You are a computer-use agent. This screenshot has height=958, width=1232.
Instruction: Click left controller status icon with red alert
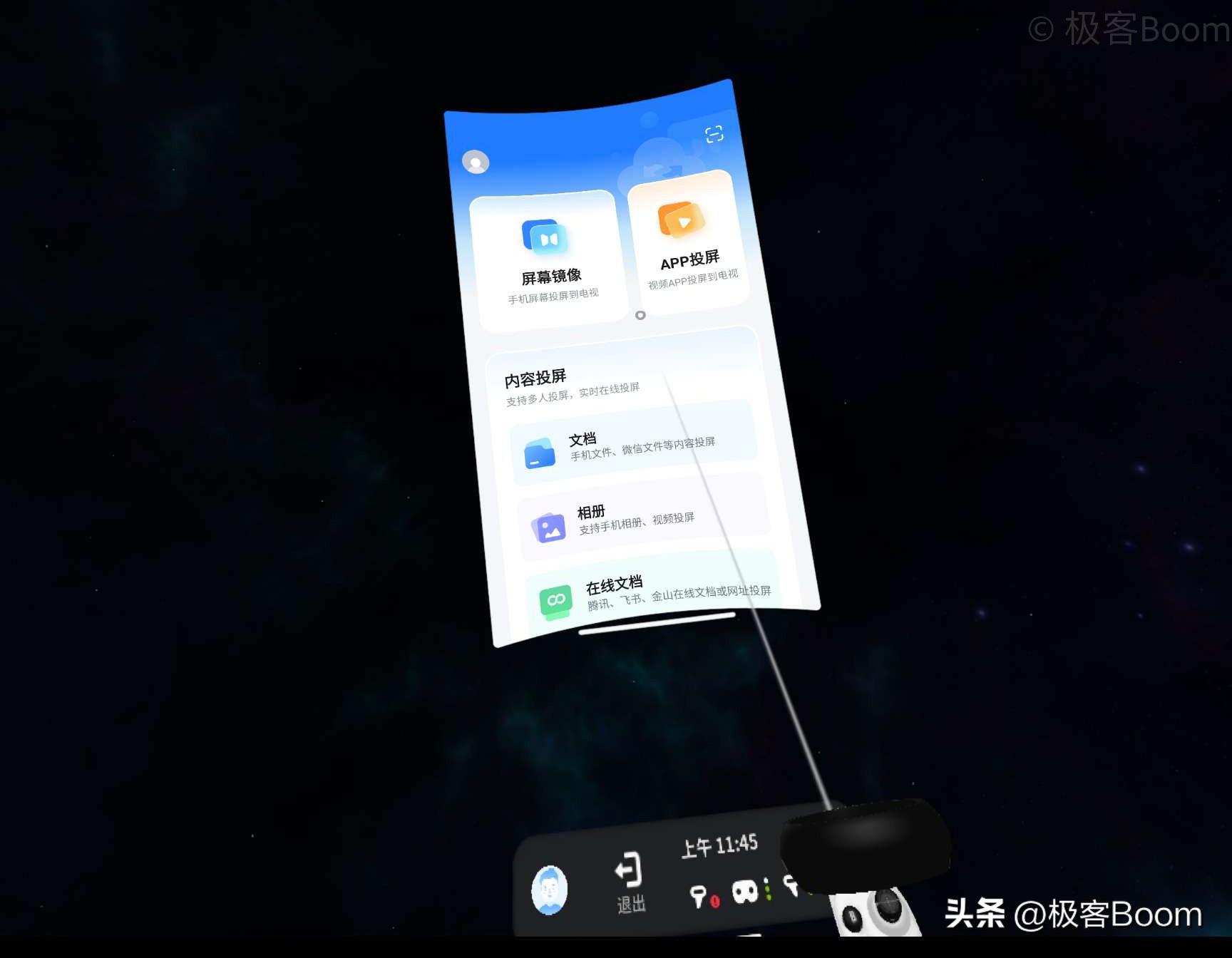point(702,896)
